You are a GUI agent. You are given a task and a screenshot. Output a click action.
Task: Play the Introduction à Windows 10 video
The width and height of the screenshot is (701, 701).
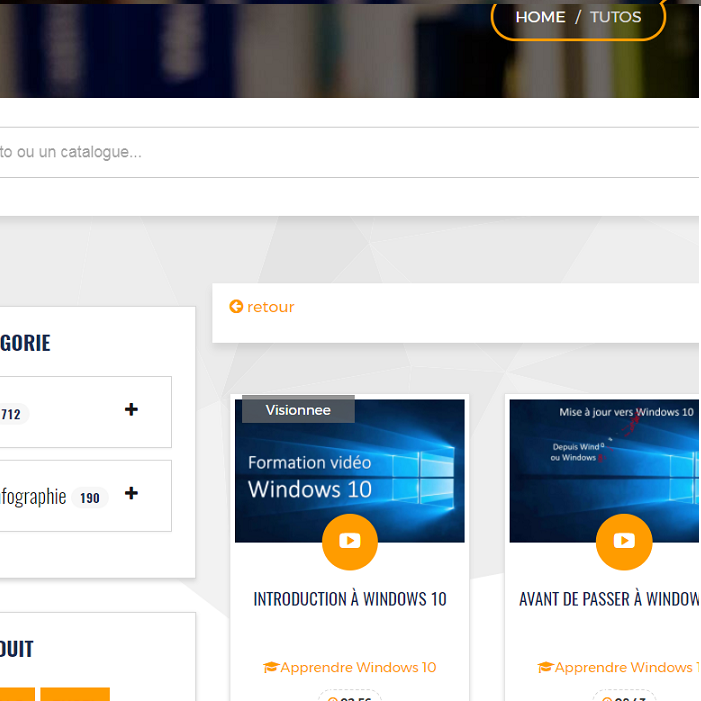point(349,541)
